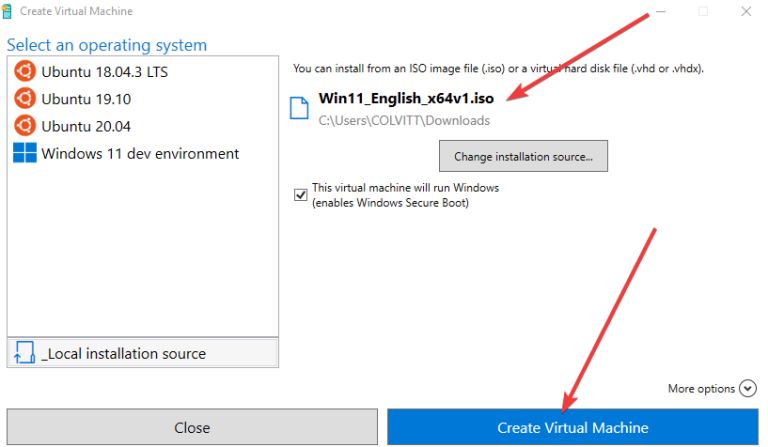Click the Create Virtual Machine button
The height and width of the screenshot is (447, 768).
573,427
